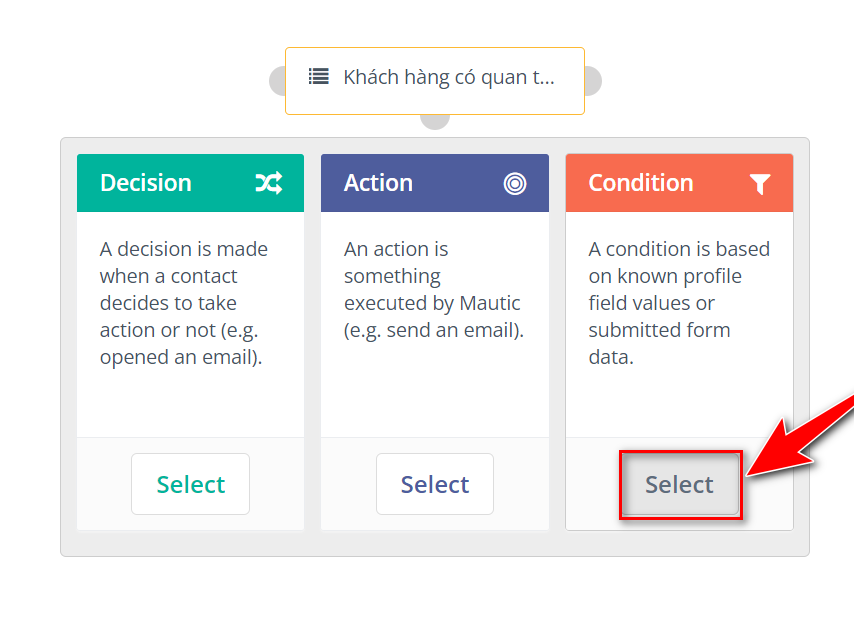Click the bottom connector dot under the source node

pos(435,122)
